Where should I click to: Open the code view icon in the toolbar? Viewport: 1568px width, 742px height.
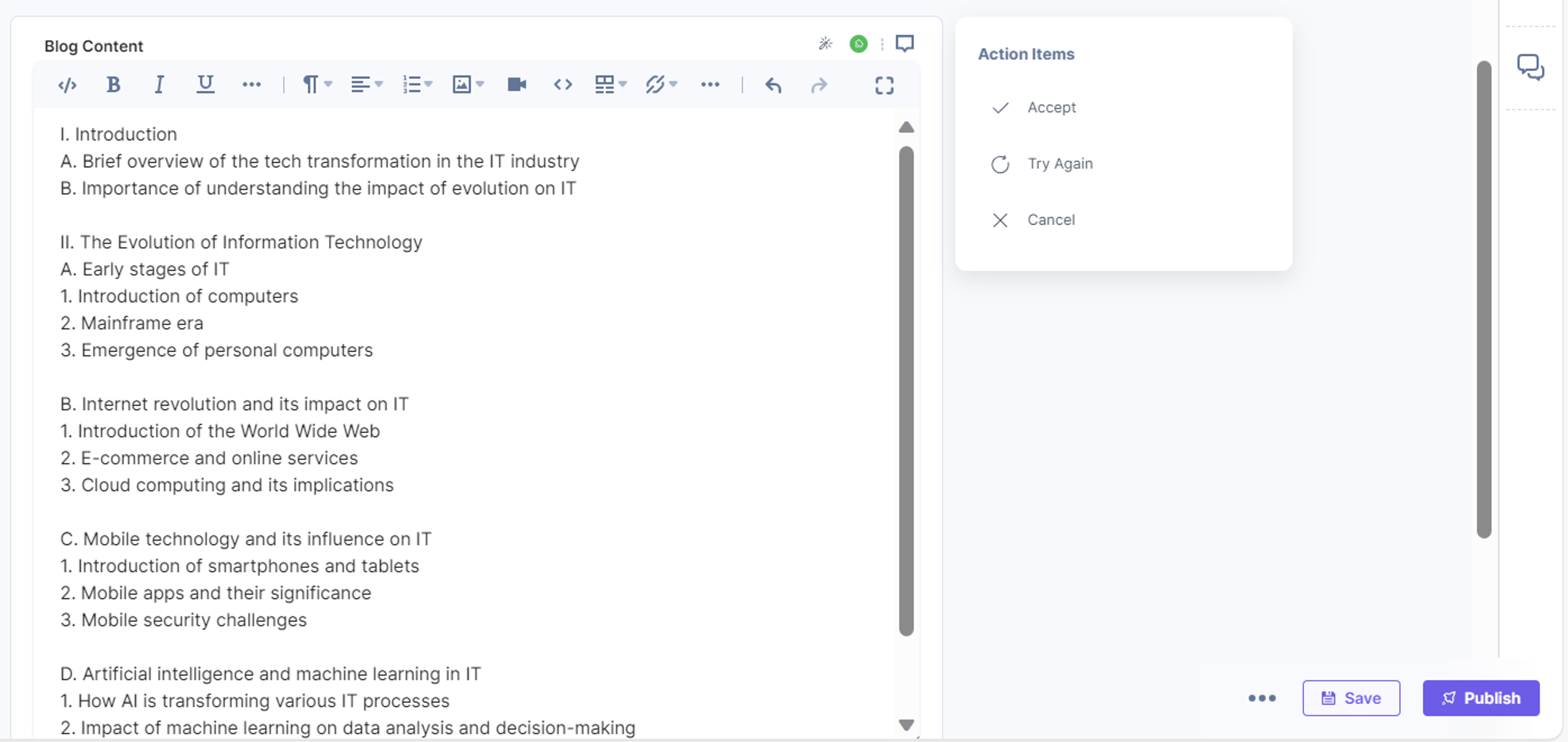pyautogui.click(x=67, y=85)
